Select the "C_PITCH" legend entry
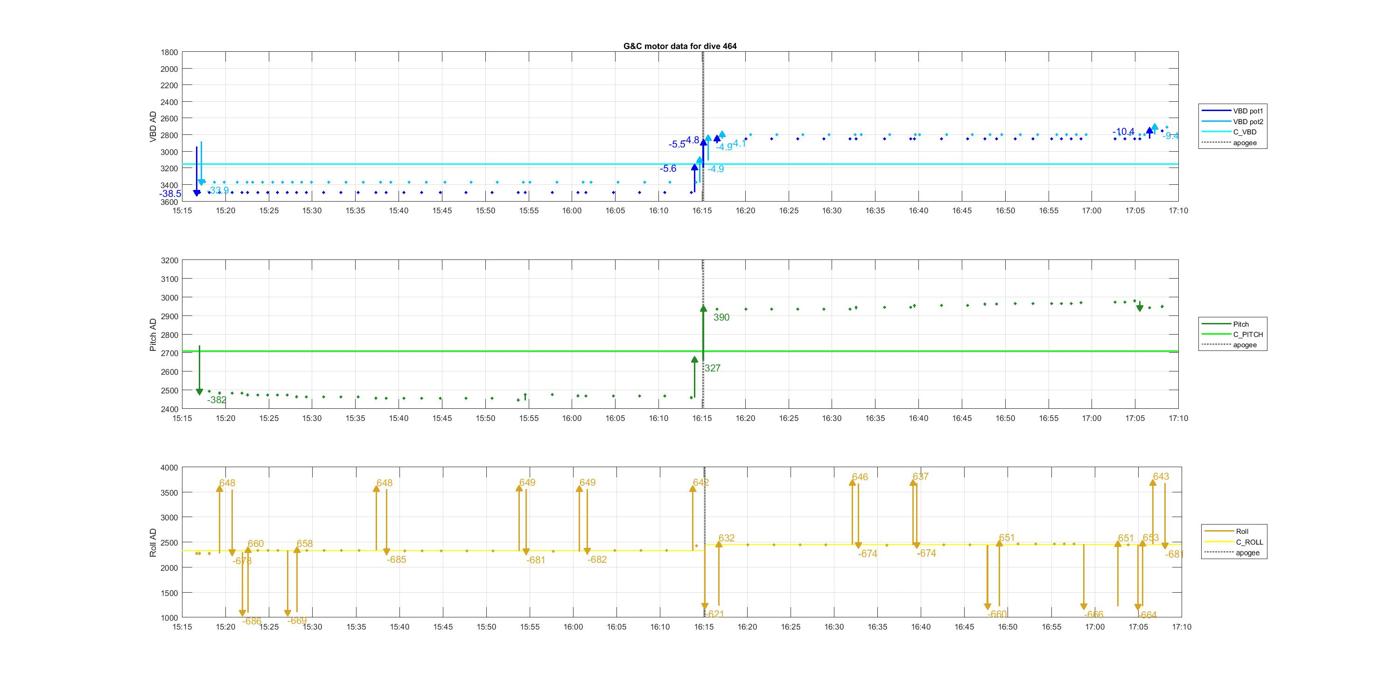The image size is (1400, 693). [x=1233, y=334]
